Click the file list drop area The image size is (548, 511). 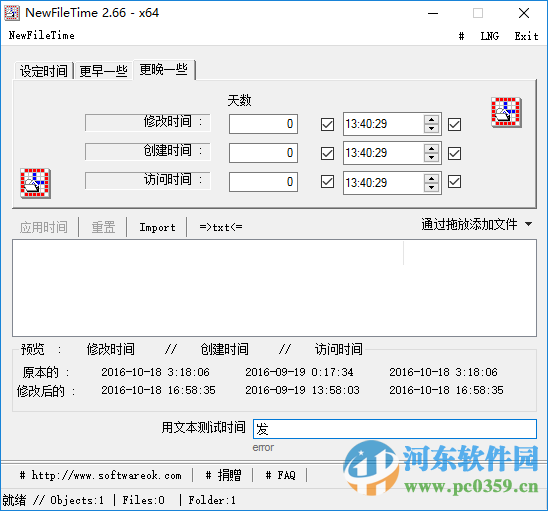pyautogui.click(x=274, y=288)
